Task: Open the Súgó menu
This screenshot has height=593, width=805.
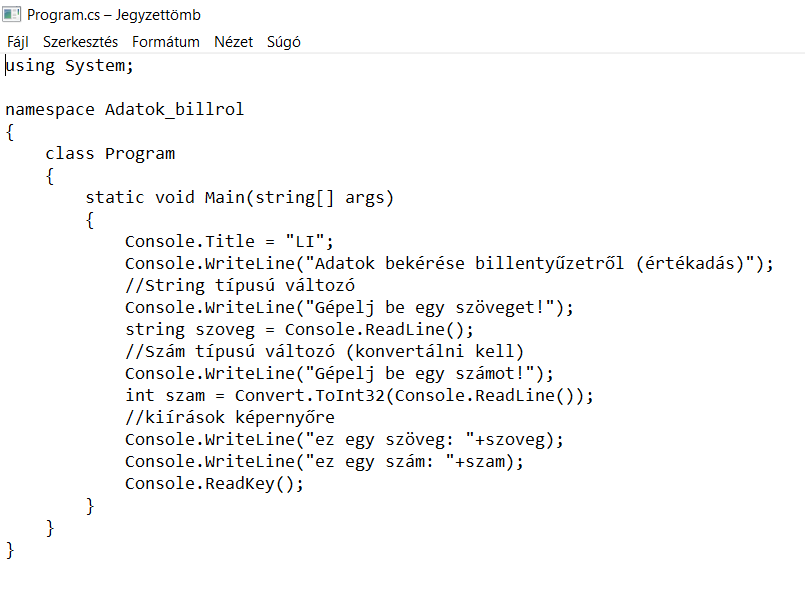Action: (x=284, y=42)
